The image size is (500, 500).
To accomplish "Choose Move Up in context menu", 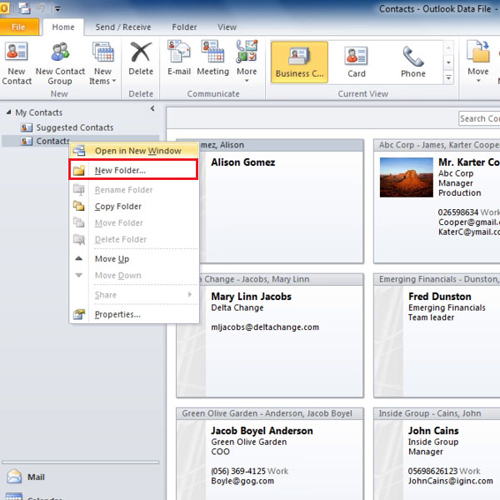I will tap(134, 259).
